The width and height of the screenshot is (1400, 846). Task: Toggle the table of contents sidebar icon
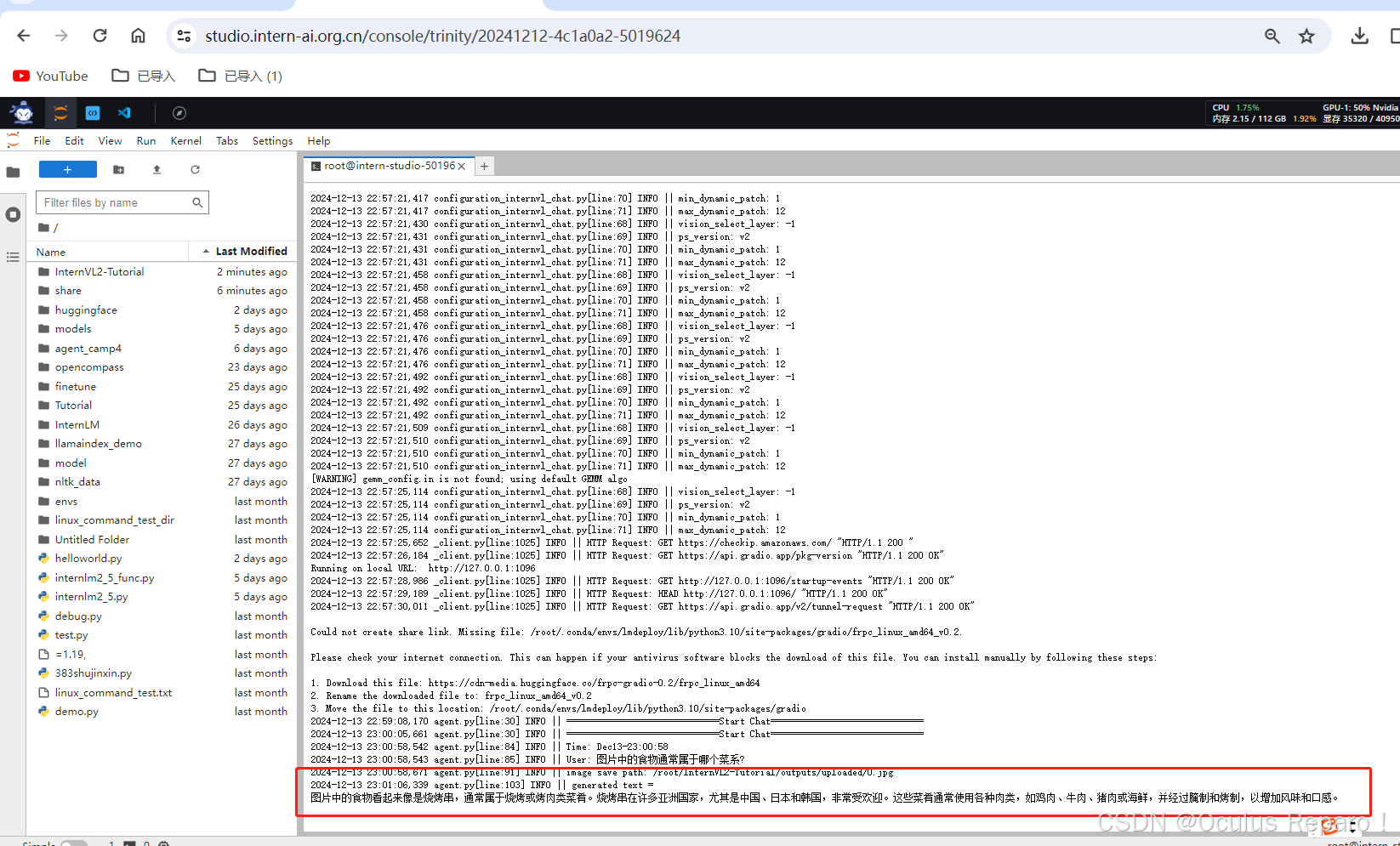pos(13,257)
